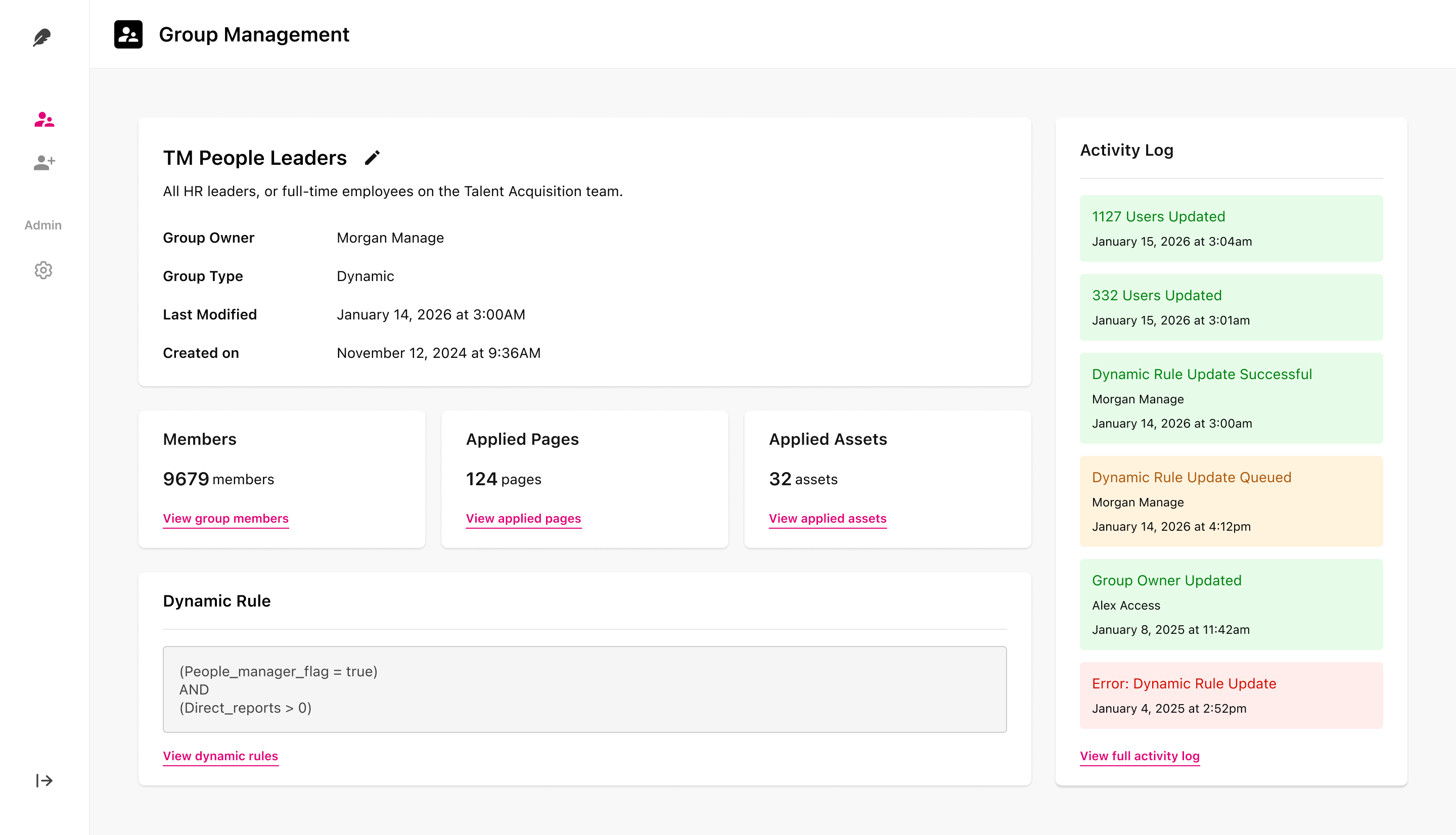Select the 332 Users Updated log entry
This screenshot has width=1456, height=835.
click(1231, 307)
